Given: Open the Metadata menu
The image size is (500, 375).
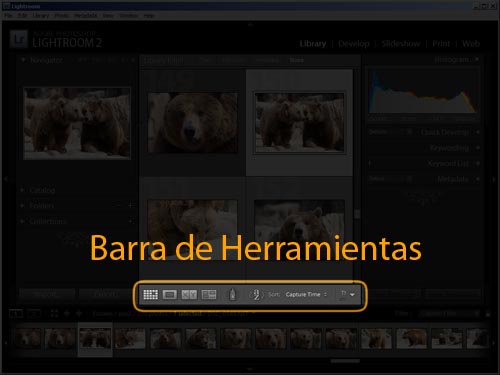Looking at the screenshot, I should click(86, 16).
